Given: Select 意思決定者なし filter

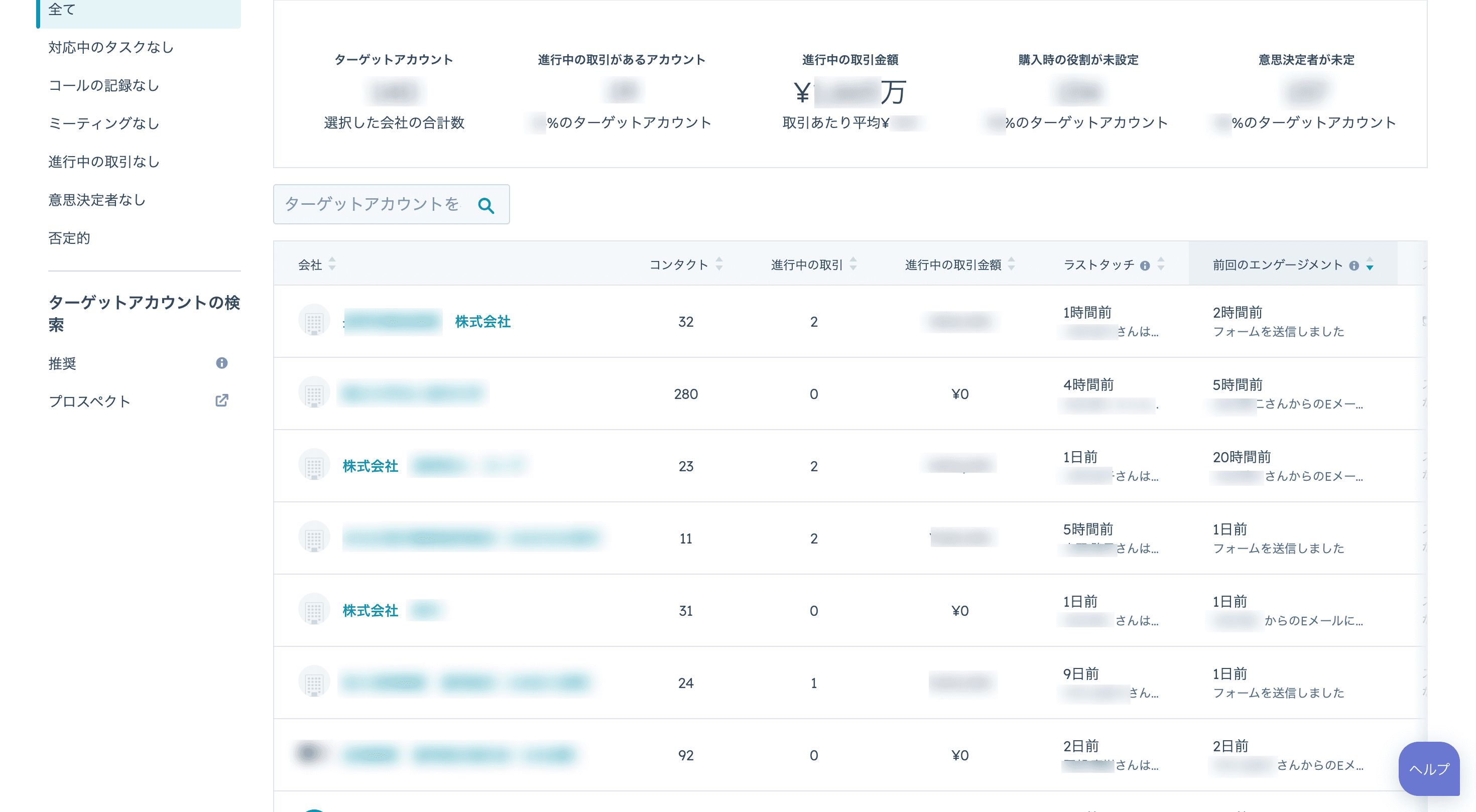Looking at the screenshot, I should tap(97, 200).
